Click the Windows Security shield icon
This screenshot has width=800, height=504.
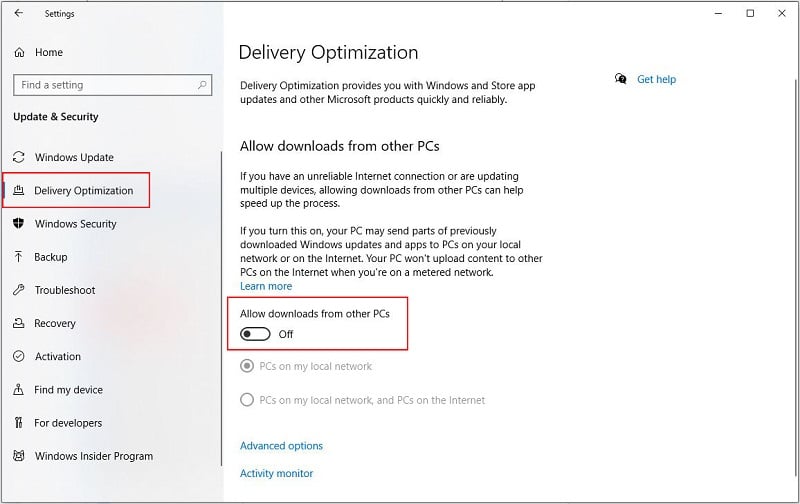pyautogui.click(x=19, y=223)
